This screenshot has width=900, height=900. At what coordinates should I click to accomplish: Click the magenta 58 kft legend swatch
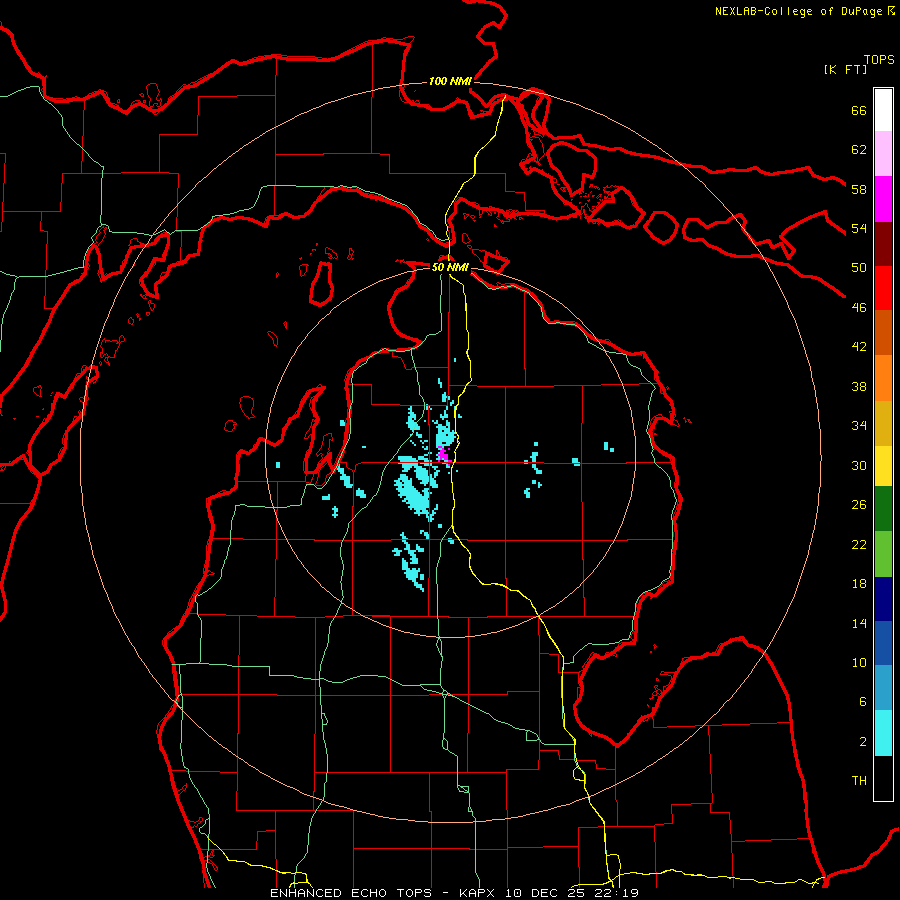pyautogui.click(x=883, y=199)
